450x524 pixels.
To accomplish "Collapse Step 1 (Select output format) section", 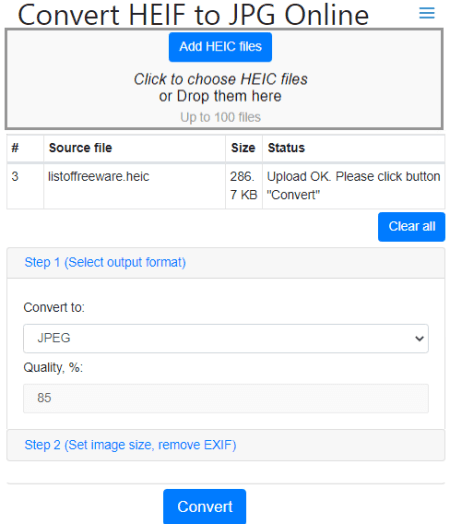I will point(105,263).
